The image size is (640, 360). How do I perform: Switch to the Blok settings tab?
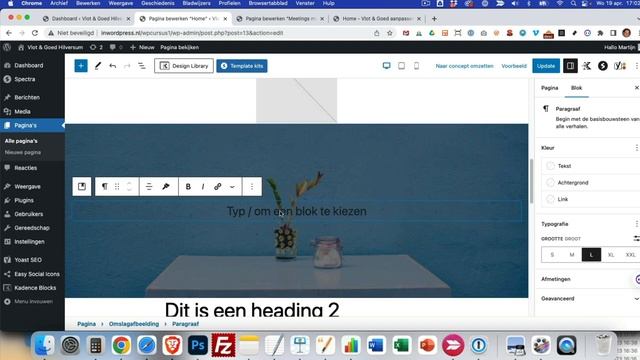[576, 88]
